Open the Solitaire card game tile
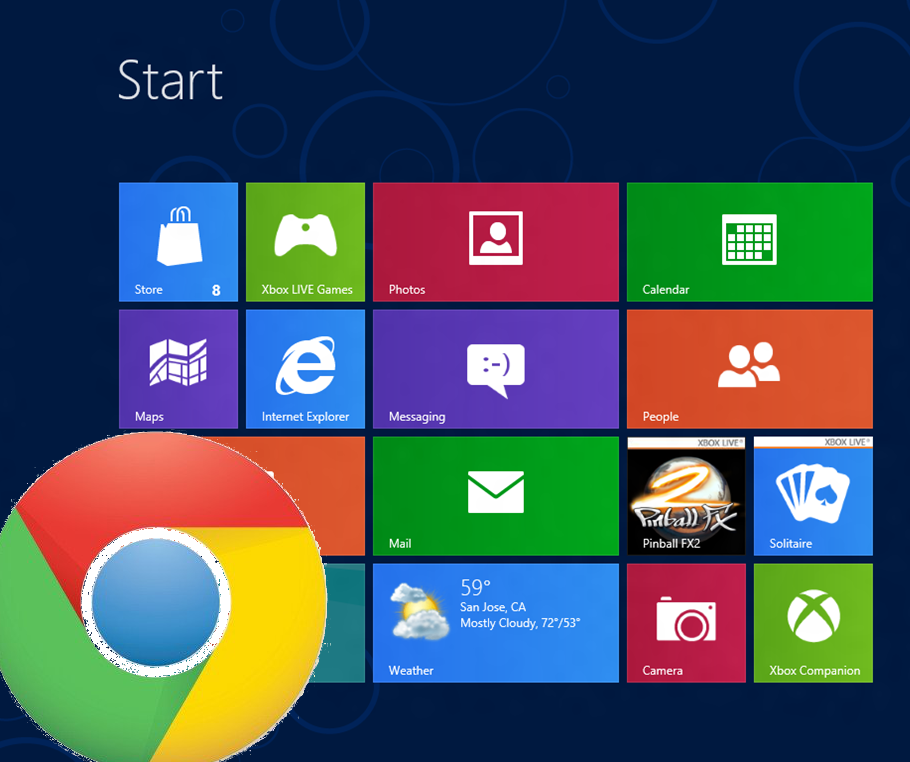Image resolution: width=910 pixels, height=762 pixels. [x=812, y=495]
